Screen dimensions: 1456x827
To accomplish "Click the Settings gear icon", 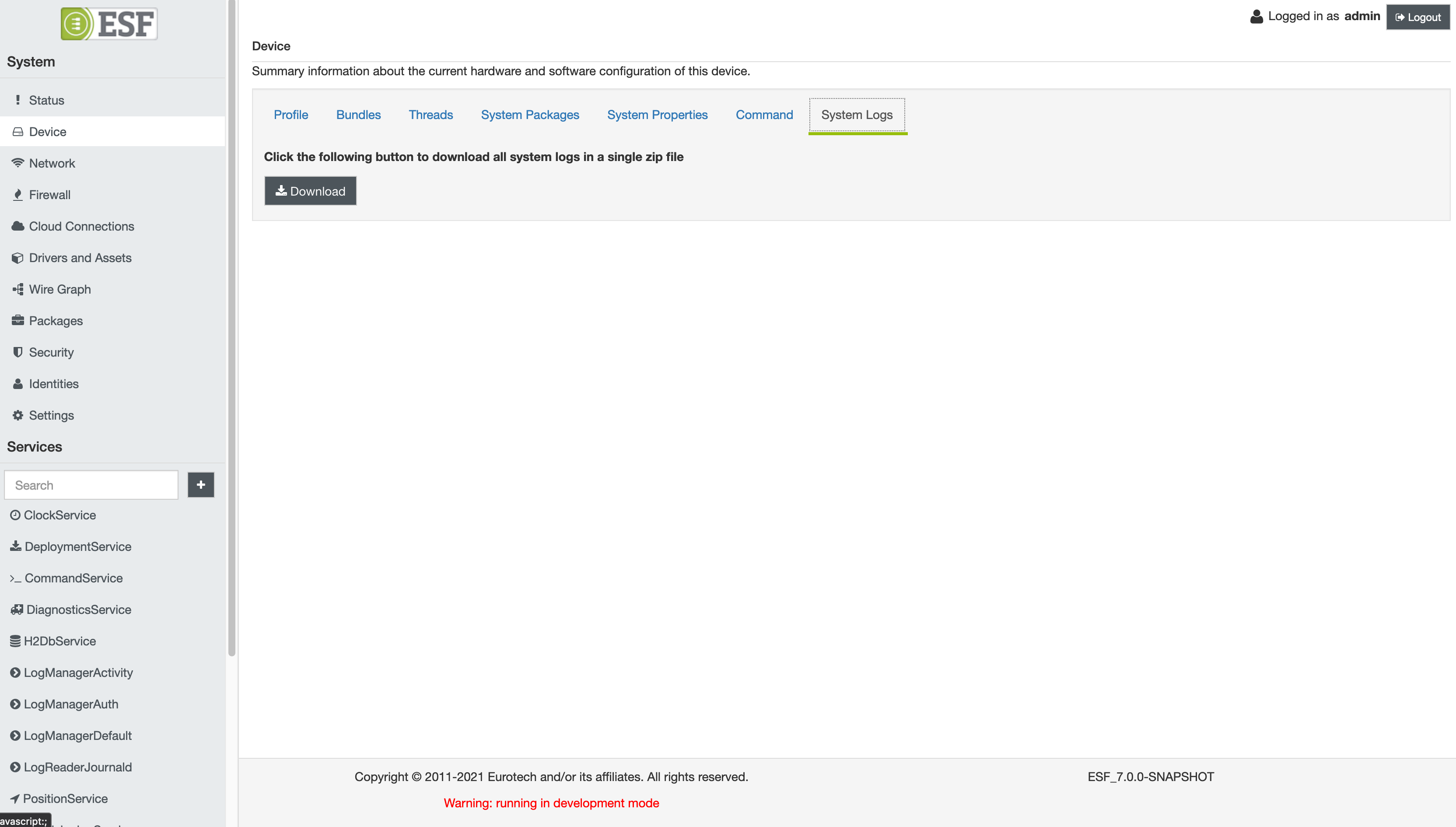I will (17, 415).
